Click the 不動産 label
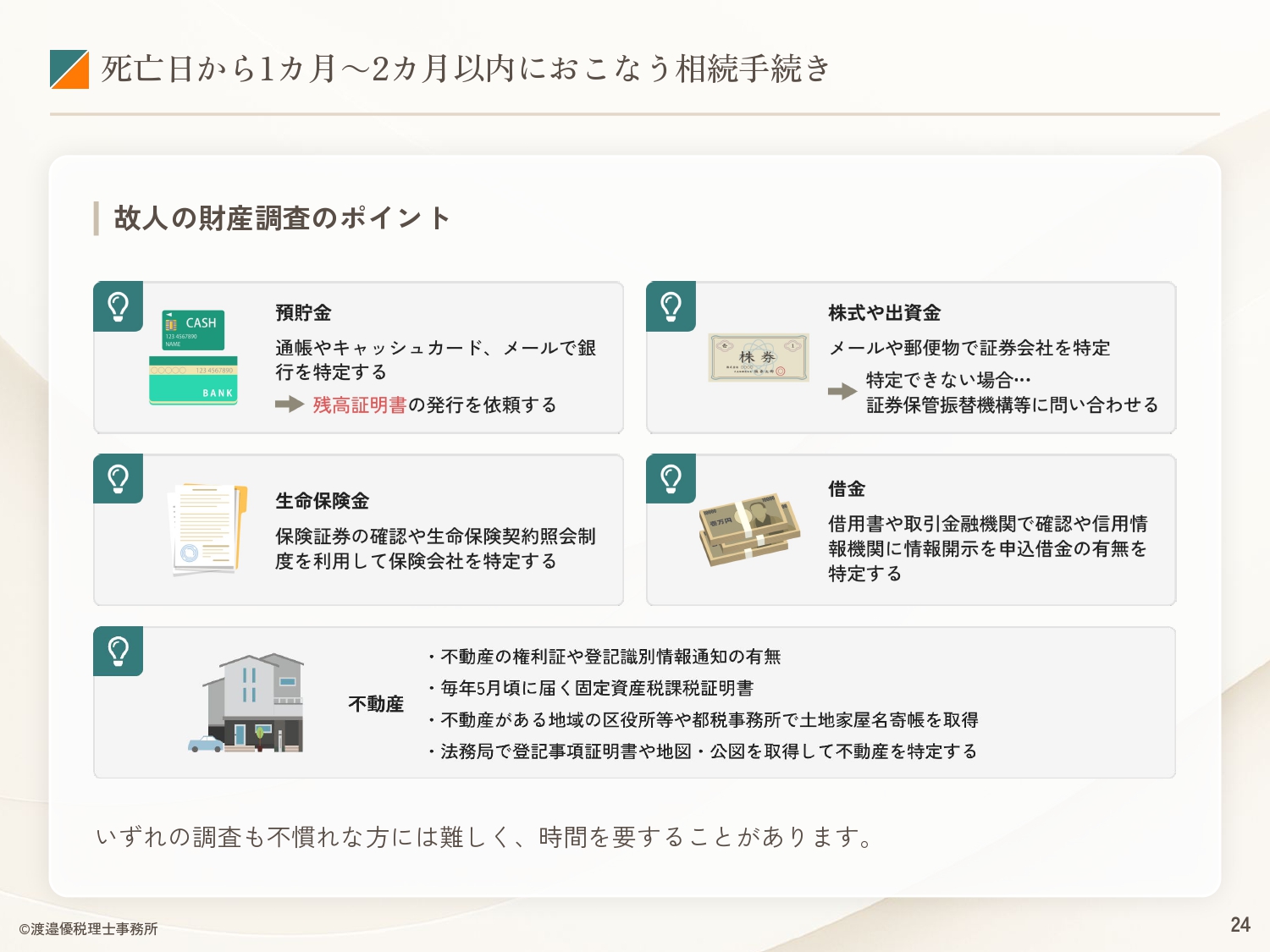This screenshot has height=952, width=1270. pyautogui.click(x=376, y=704)
